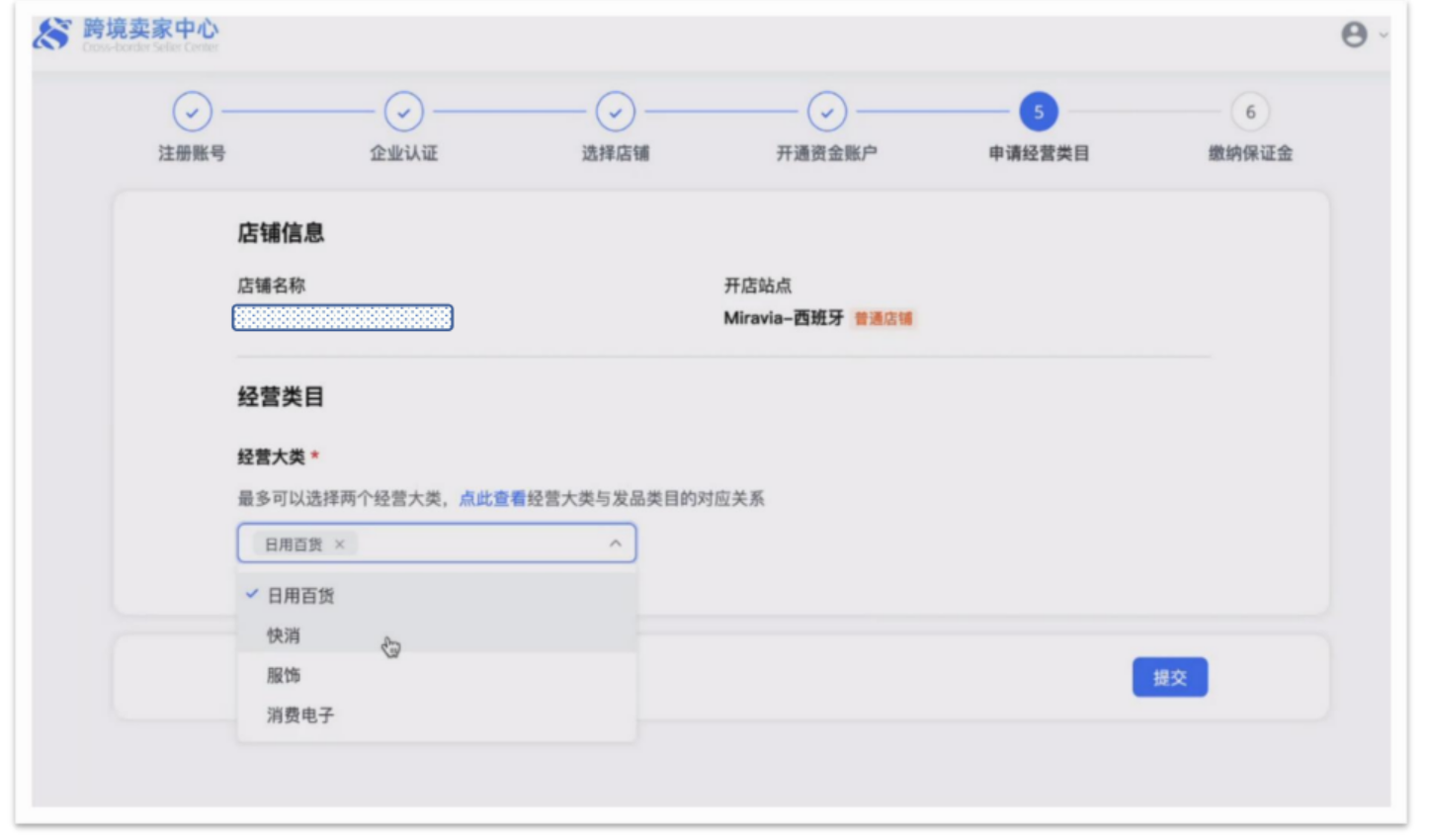This screenshot has height=840, width=1432.
Task: Deselect the checked 日用百货 option
Action: pos(300,596)
